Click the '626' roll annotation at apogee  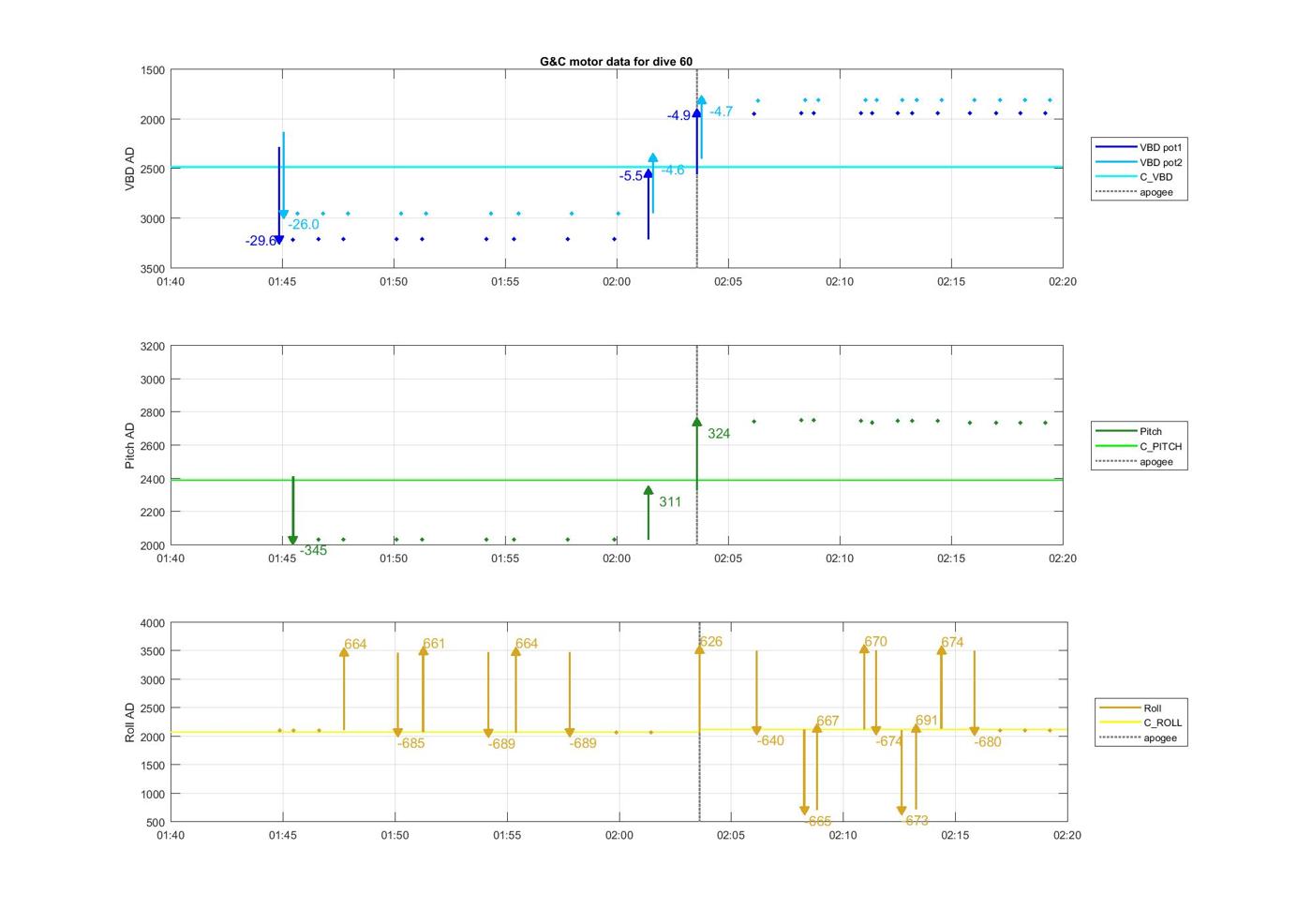click(x=711, y=642)
